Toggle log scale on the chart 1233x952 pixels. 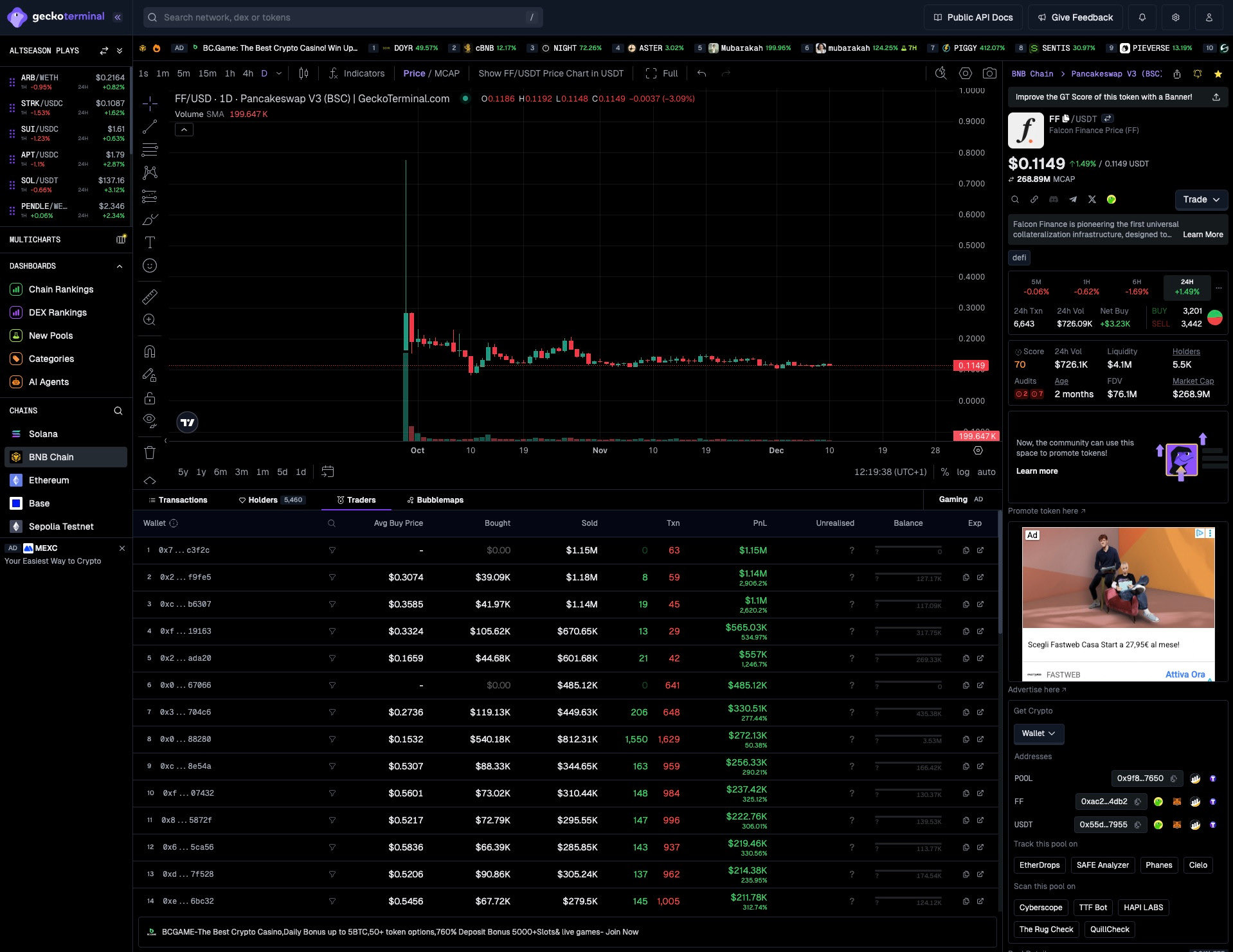coord(963,472)
